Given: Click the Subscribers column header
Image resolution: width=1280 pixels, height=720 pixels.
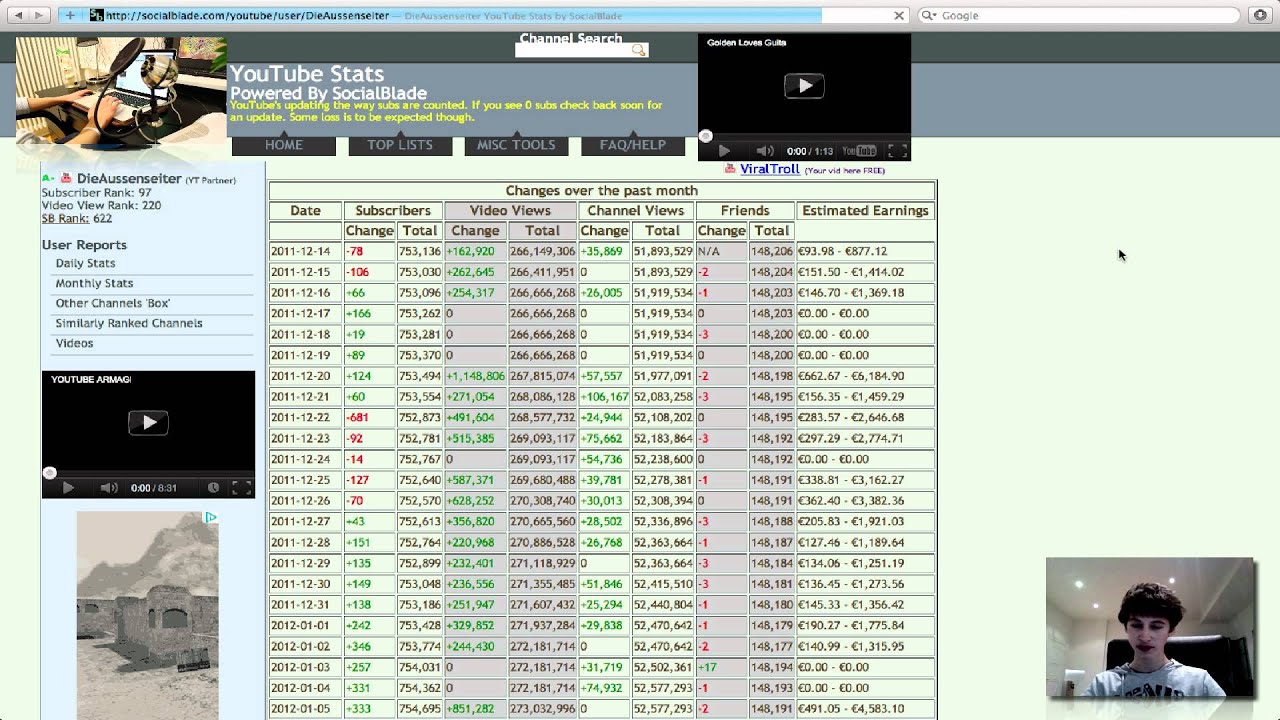Looking at the screenshot, I should pos(393,210).
